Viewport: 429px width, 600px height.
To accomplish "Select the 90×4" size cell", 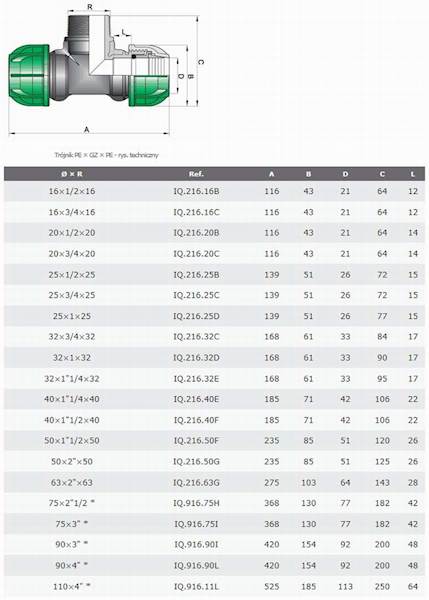I will click(72, 565).
